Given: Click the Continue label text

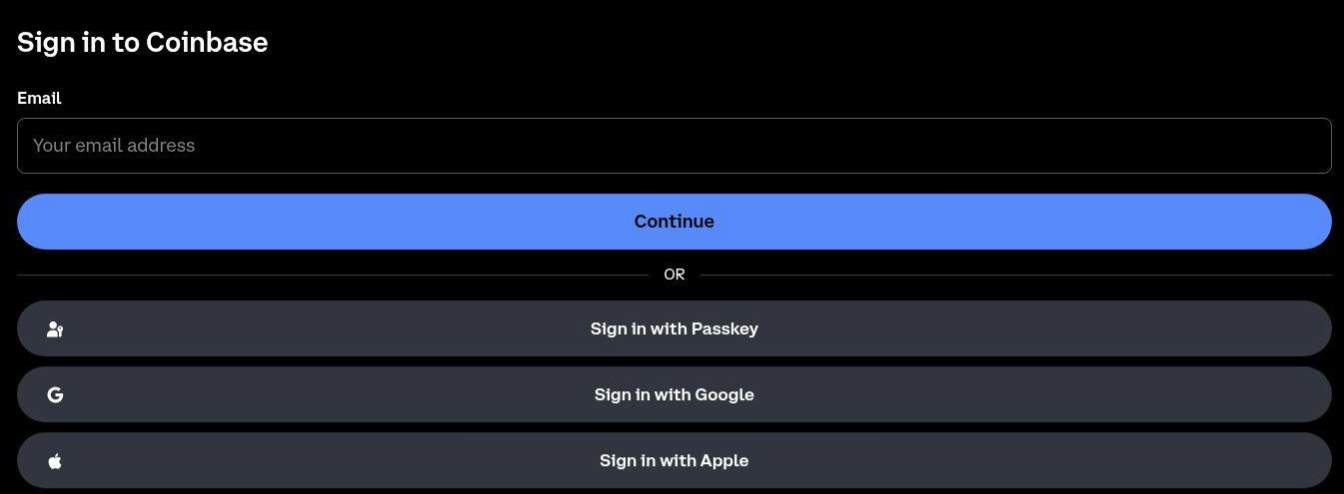Looking at the screenshot, I should (674, 222).
